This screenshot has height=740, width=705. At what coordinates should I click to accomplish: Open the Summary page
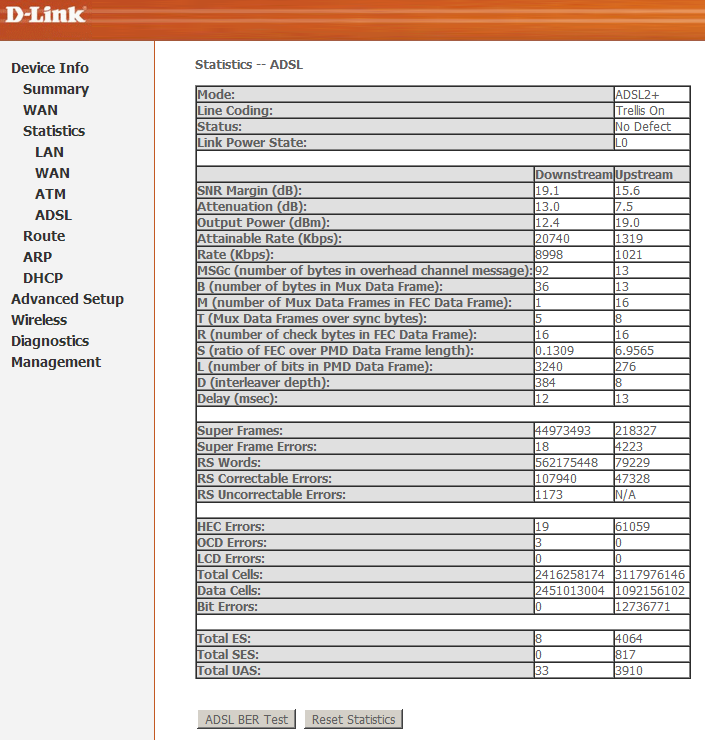tap(56, 89)
